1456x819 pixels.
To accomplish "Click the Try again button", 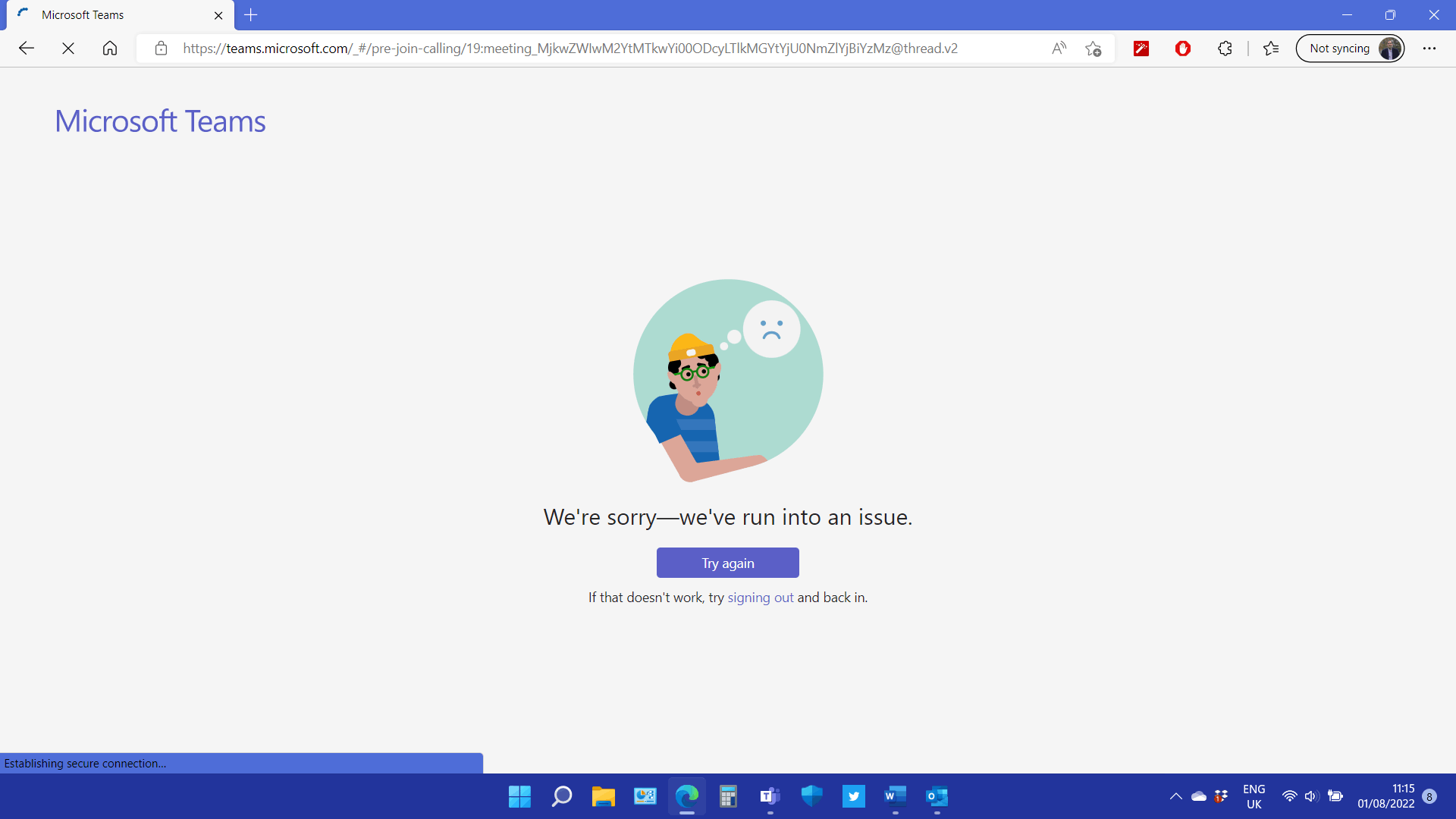I will [727, 562].
